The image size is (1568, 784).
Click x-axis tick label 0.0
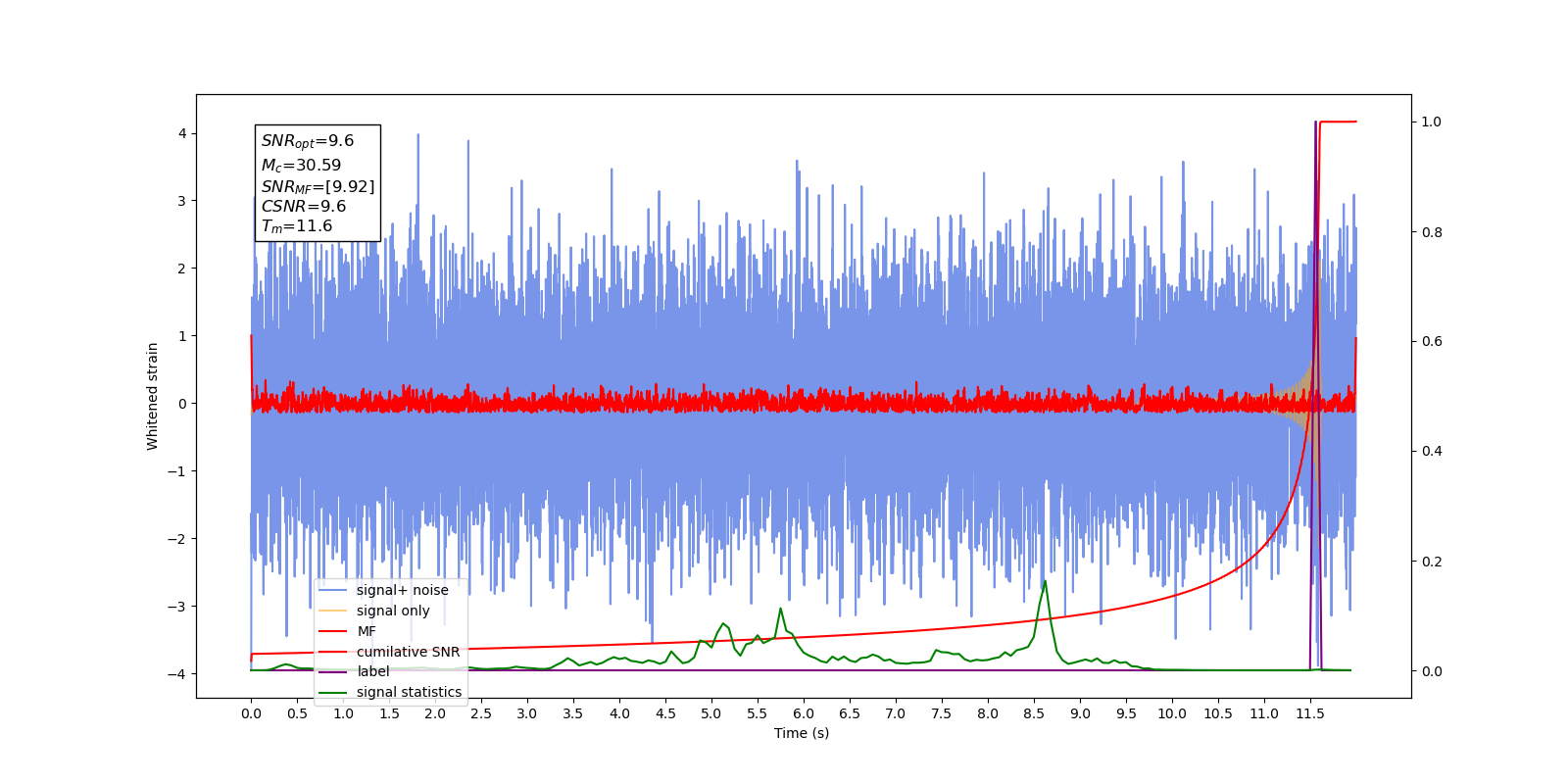pos(251,713)
